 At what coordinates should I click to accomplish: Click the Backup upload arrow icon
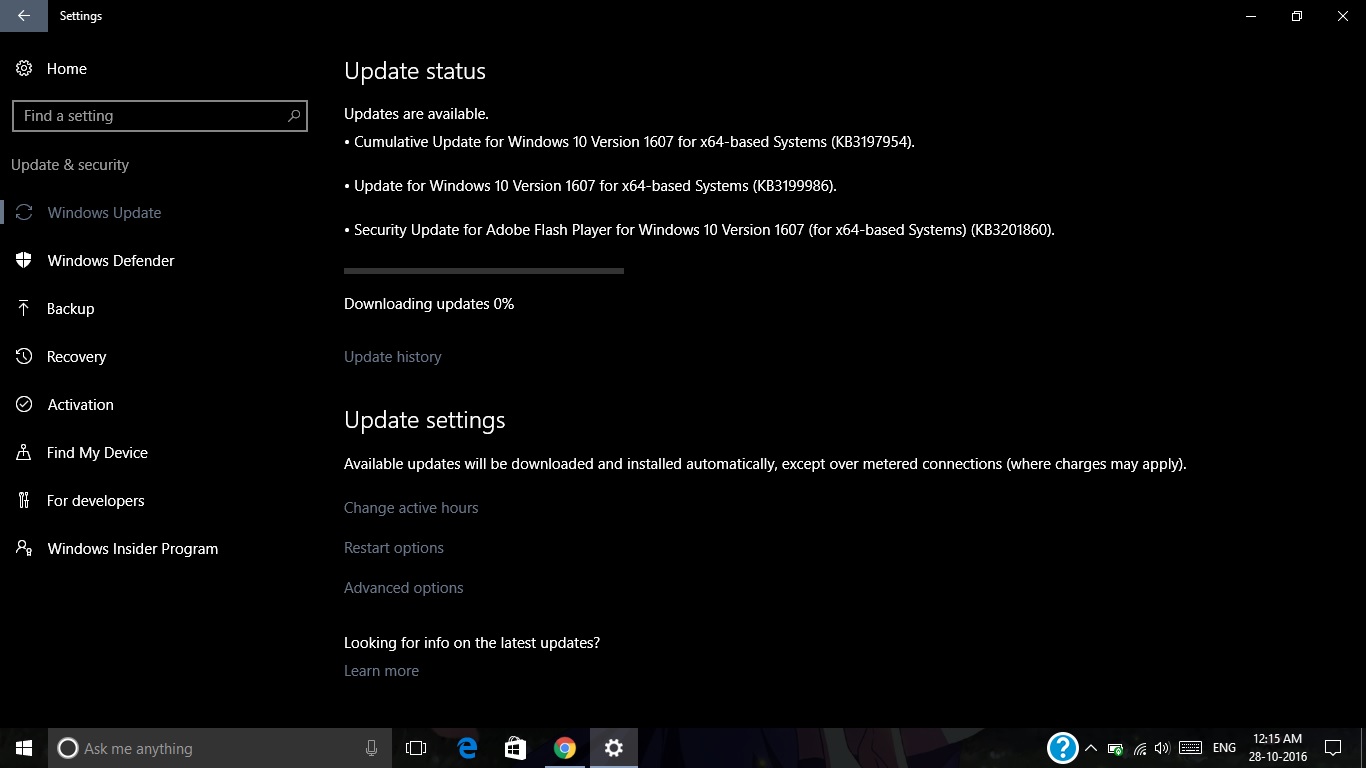pos(24,309)
